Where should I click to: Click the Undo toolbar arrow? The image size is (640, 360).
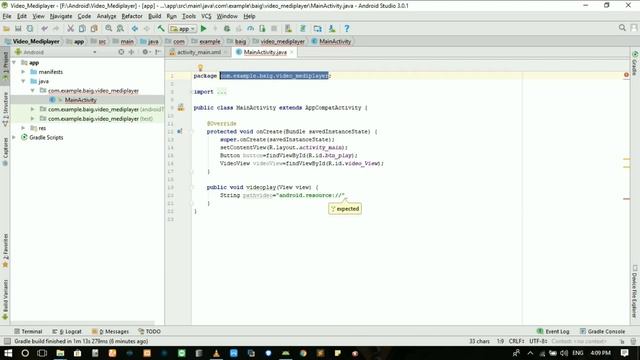(x=44, y=29)
